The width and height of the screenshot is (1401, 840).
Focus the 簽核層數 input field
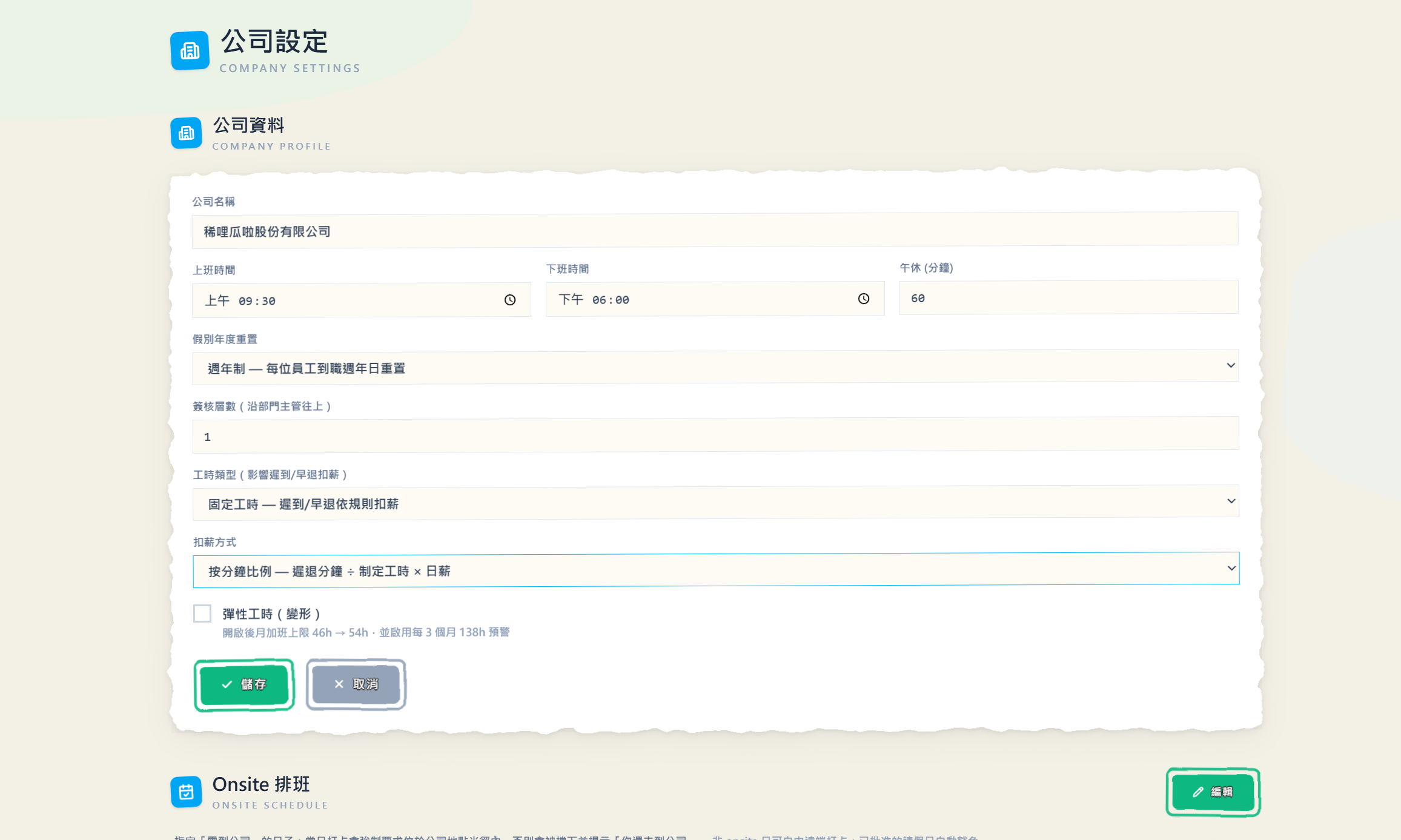(716, 435)
